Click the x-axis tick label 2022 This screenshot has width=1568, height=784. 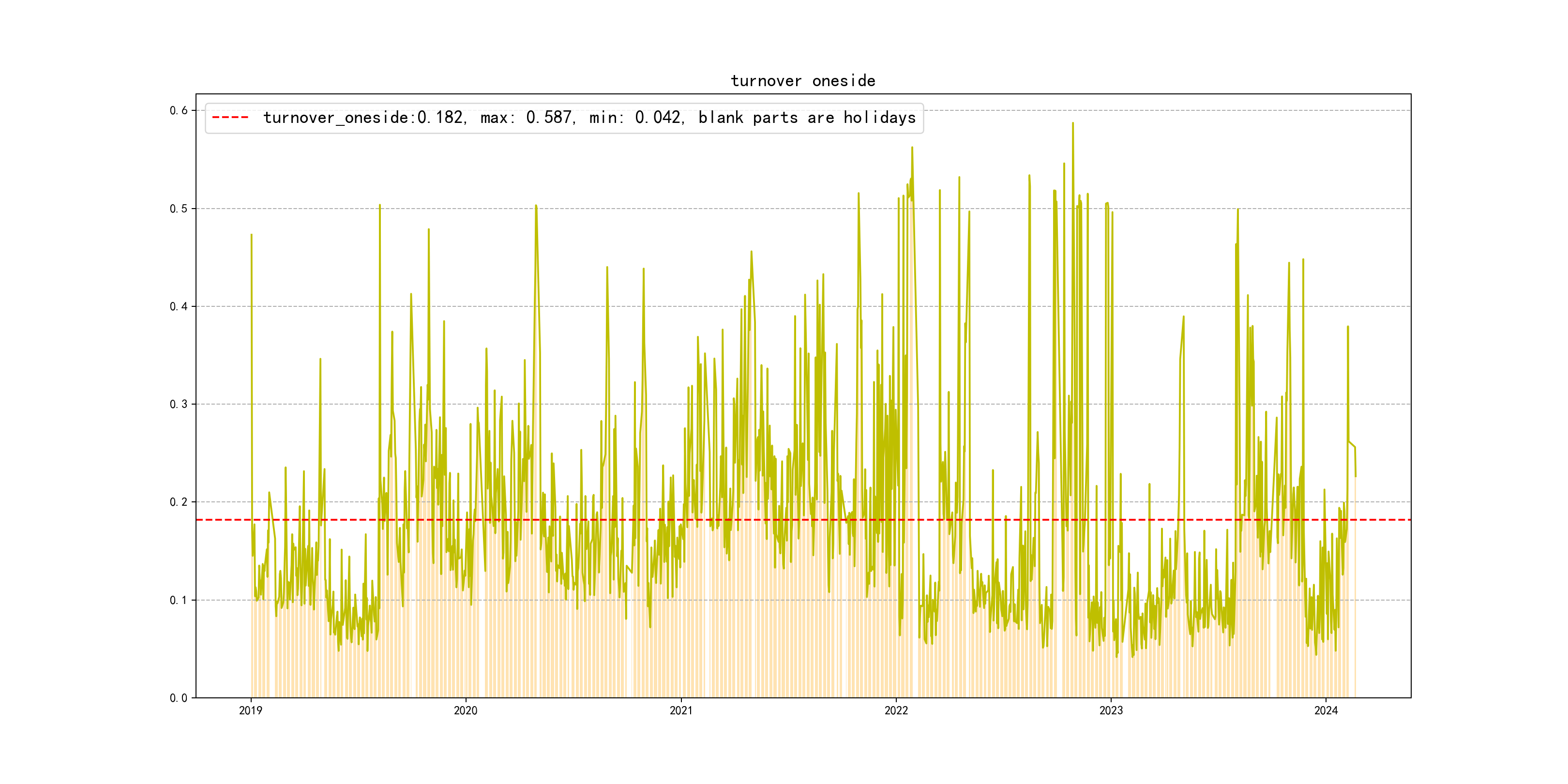click(x=896, y=710)
